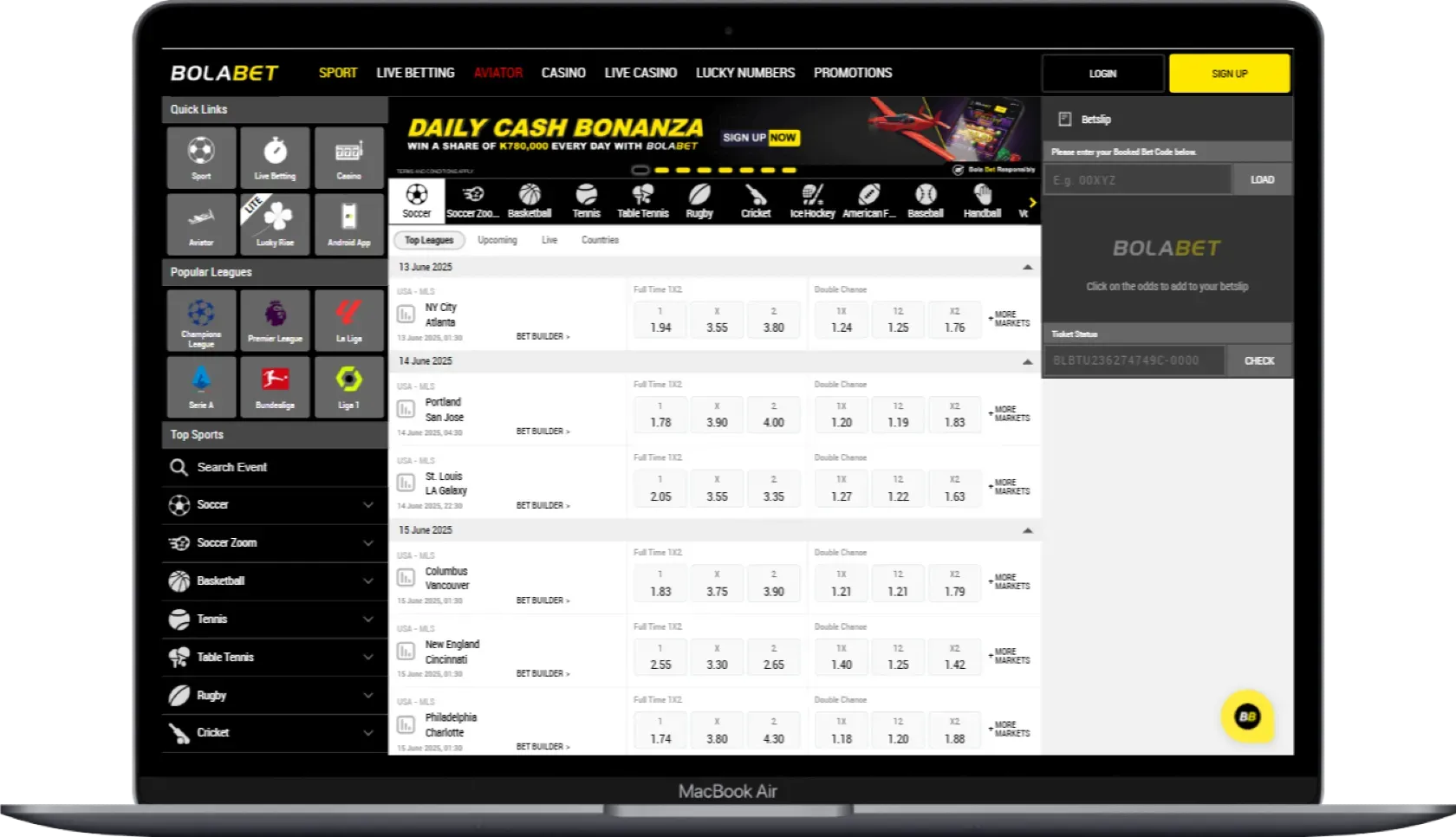
Task: Switch to the Upcoming tab
Action: [497, 240]
